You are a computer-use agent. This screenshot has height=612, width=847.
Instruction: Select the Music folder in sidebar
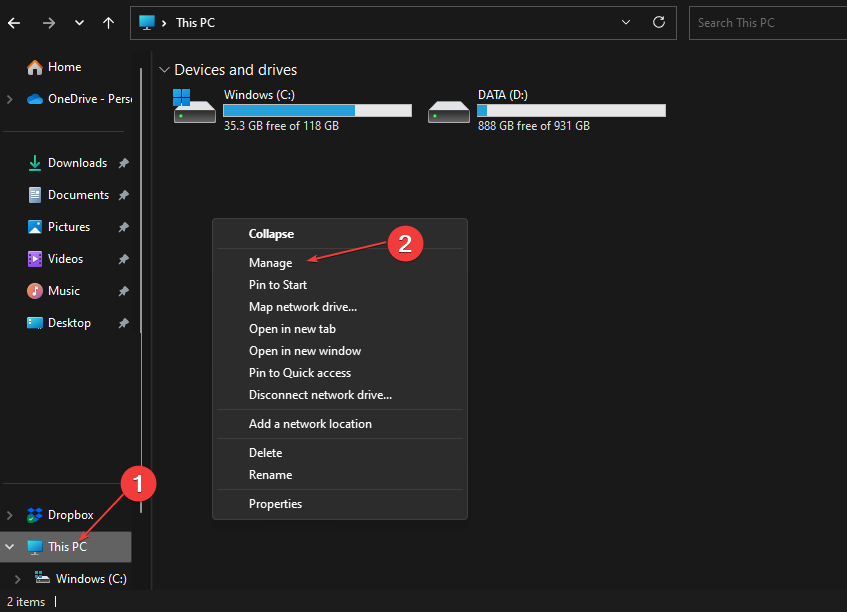64,291
